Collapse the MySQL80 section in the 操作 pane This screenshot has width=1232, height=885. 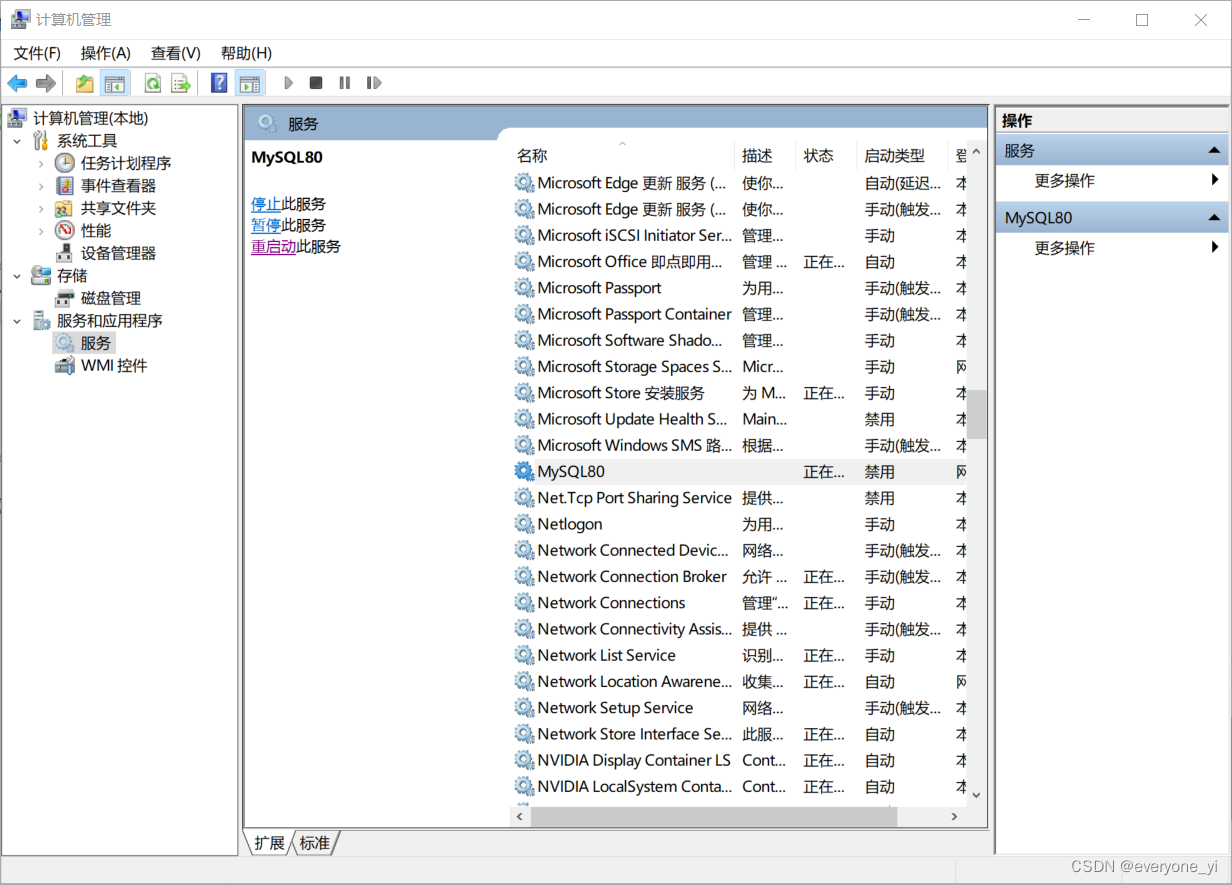coord(1214,218)
